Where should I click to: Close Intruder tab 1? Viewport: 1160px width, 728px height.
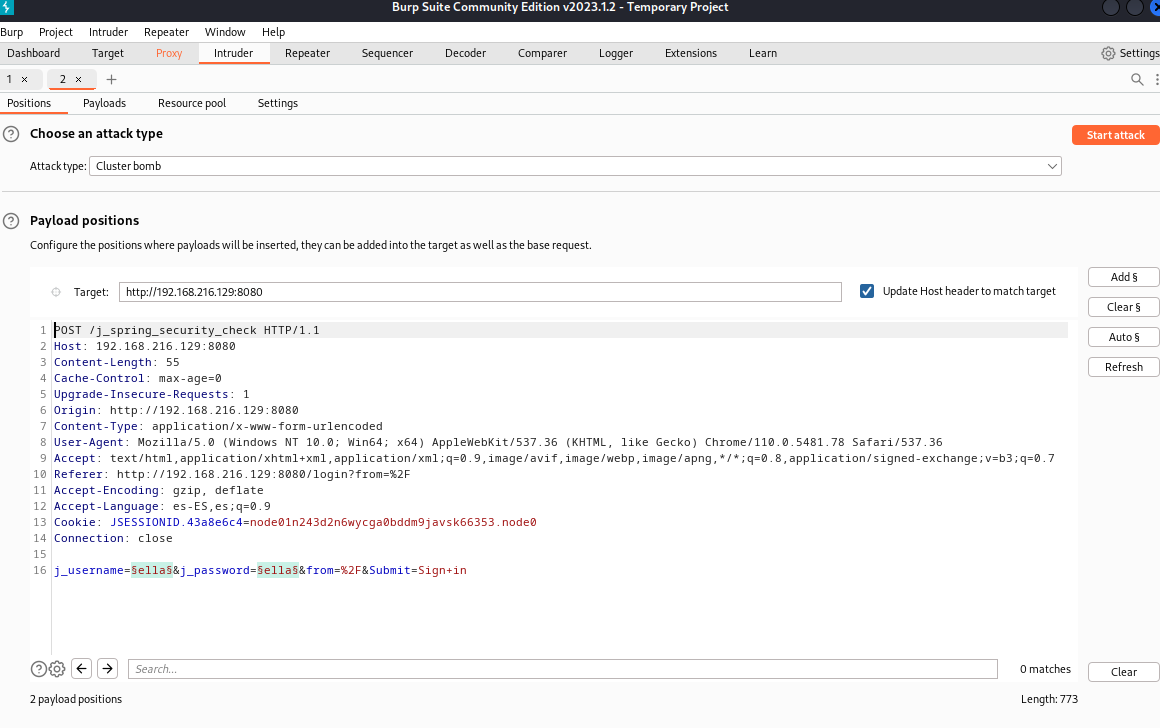(x=24, y=79)
